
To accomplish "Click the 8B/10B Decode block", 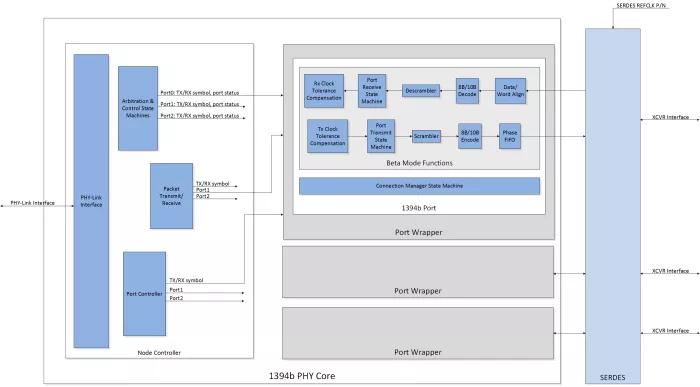I will (467, 91).
